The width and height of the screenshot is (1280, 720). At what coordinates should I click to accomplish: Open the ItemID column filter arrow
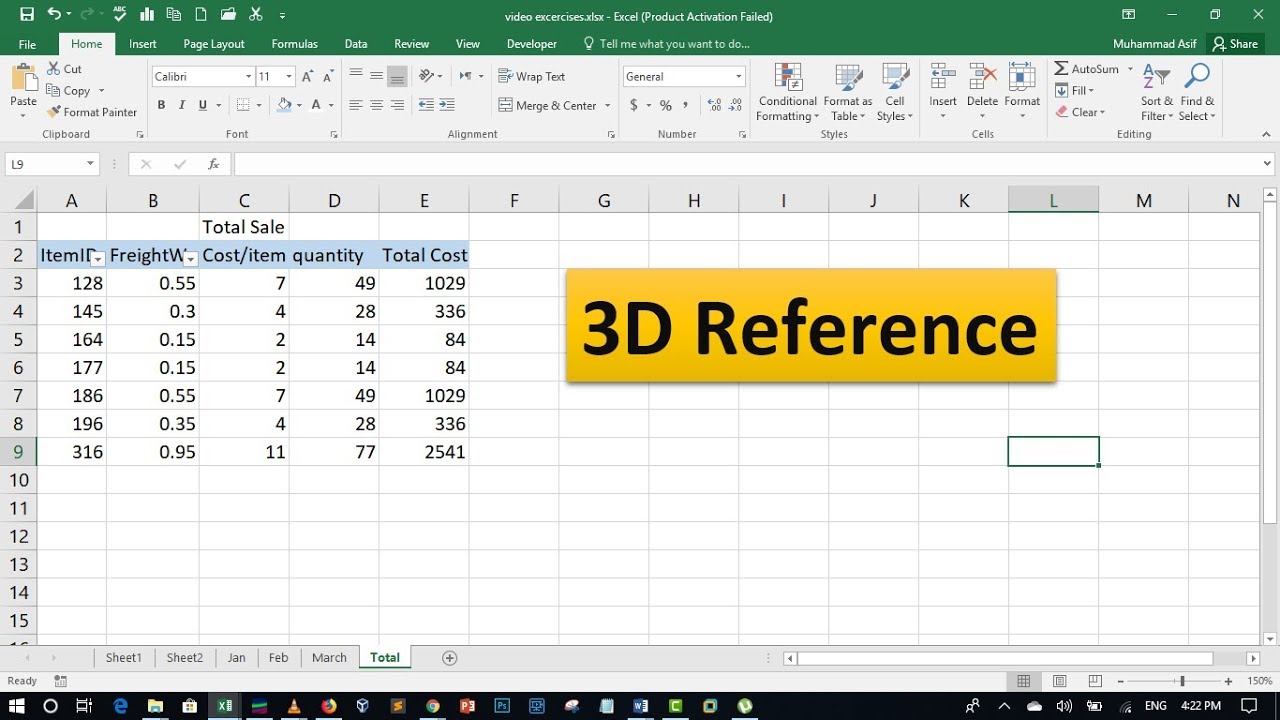pos(98,259)
